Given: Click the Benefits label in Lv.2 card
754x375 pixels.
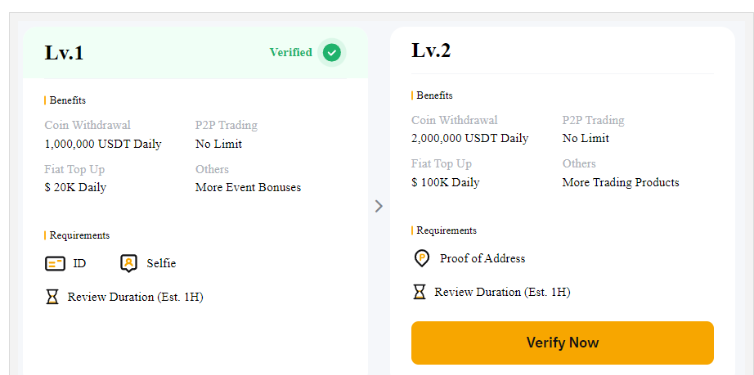Looking at the screenshot, I should (x=434, y=95).
